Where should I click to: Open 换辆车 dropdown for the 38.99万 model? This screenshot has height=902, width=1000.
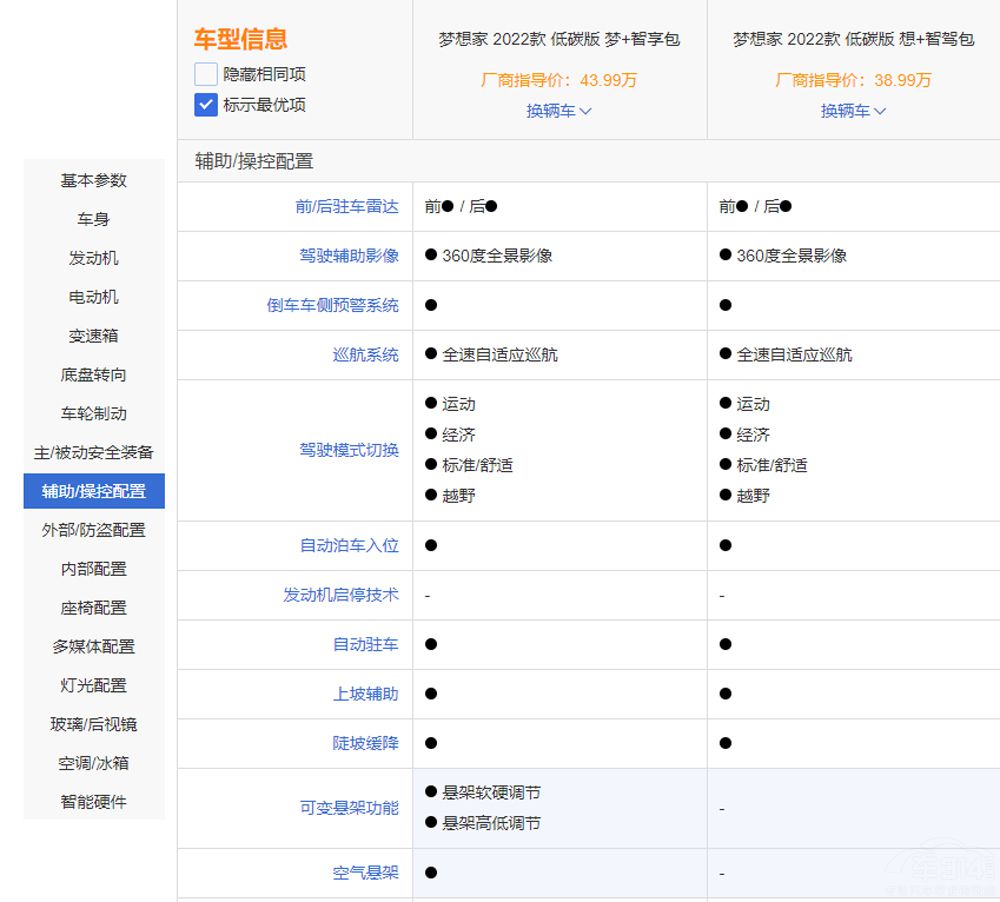852,111
